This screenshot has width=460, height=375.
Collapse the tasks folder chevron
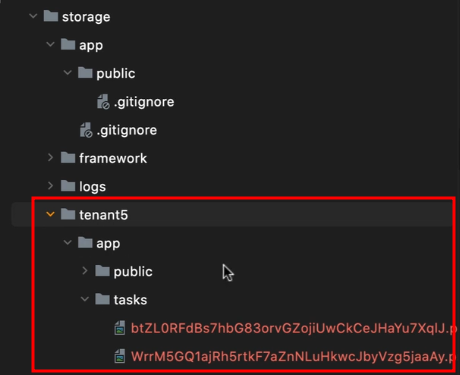pyautogui.click(x=85, y=299)
